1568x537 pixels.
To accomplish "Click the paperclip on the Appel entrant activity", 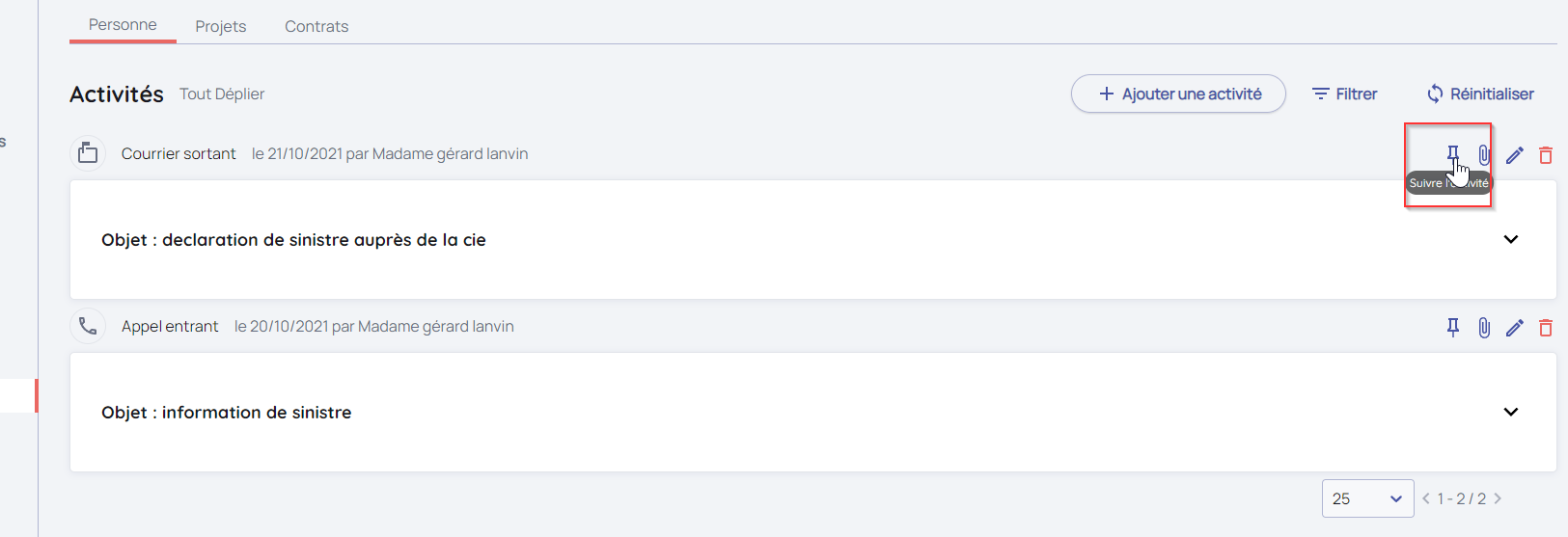I will 1484,328.
